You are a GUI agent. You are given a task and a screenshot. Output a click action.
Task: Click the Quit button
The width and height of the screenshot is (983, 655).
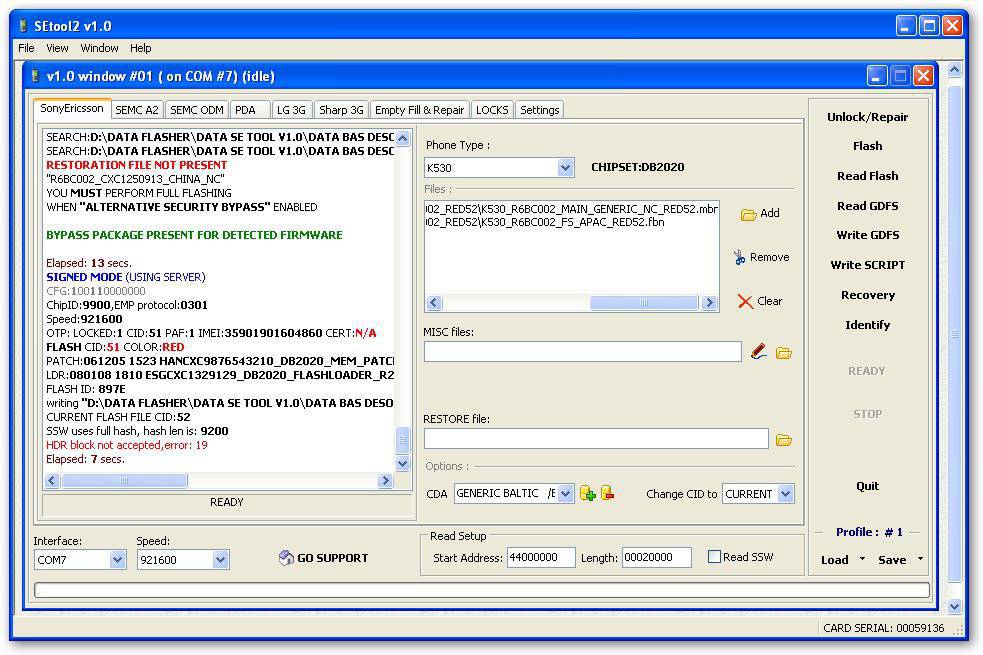(867, 486)
